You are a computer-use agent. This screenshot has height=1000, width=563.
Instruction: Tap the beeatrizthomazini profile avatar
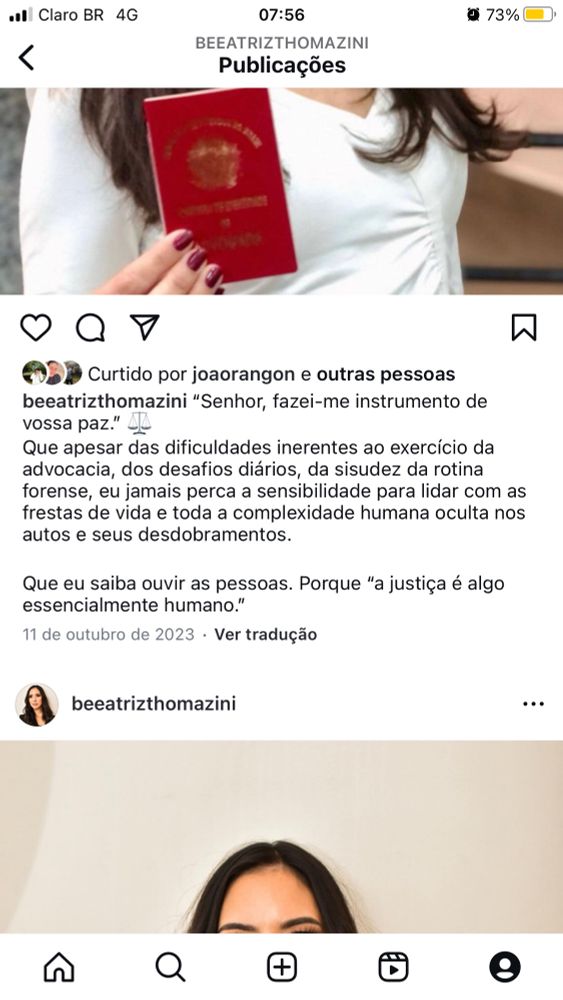pyautogui.click(x=37, y=705)
